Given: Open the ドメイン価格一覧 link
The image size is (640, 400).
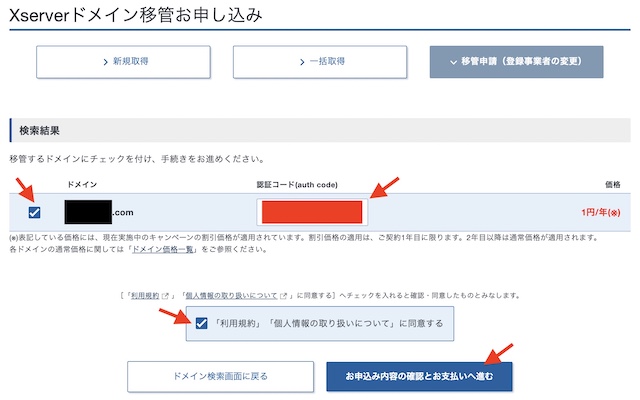Looking at the screenshot, I should point(163,249).
